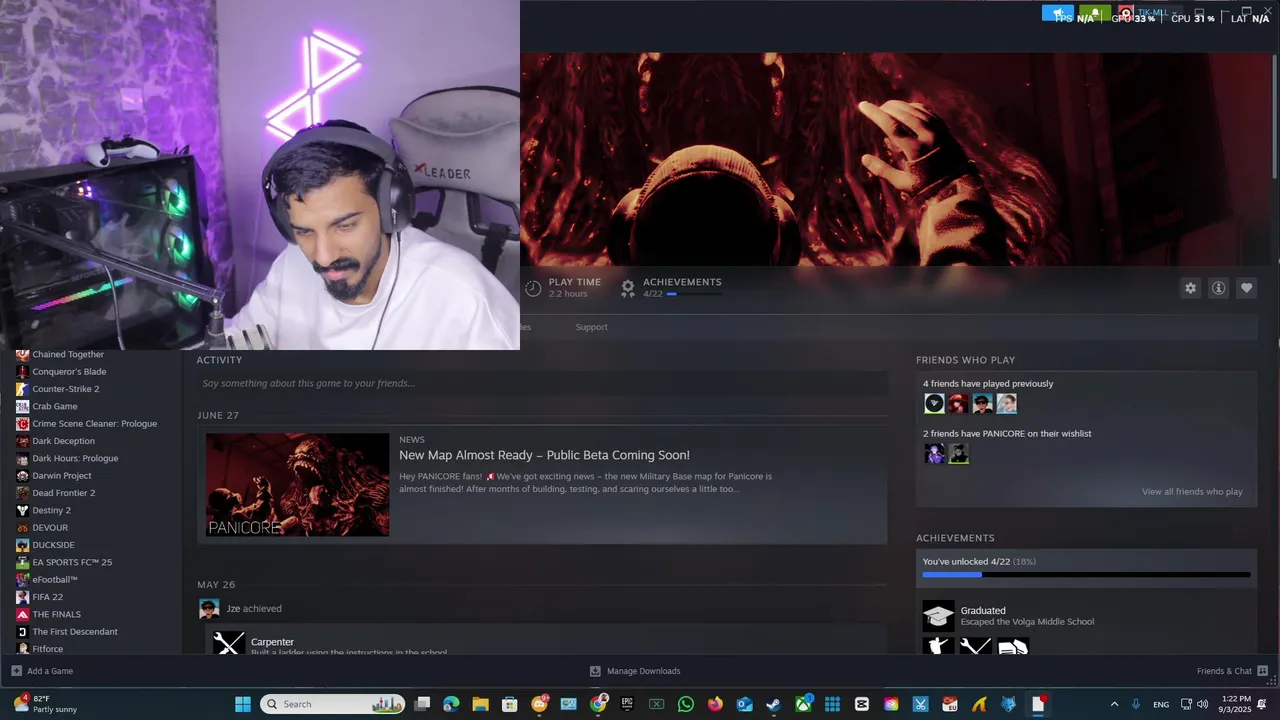Open the Graduated achievement icon
This screenshot has height=720, width=1280.
(x=938, y=615)
